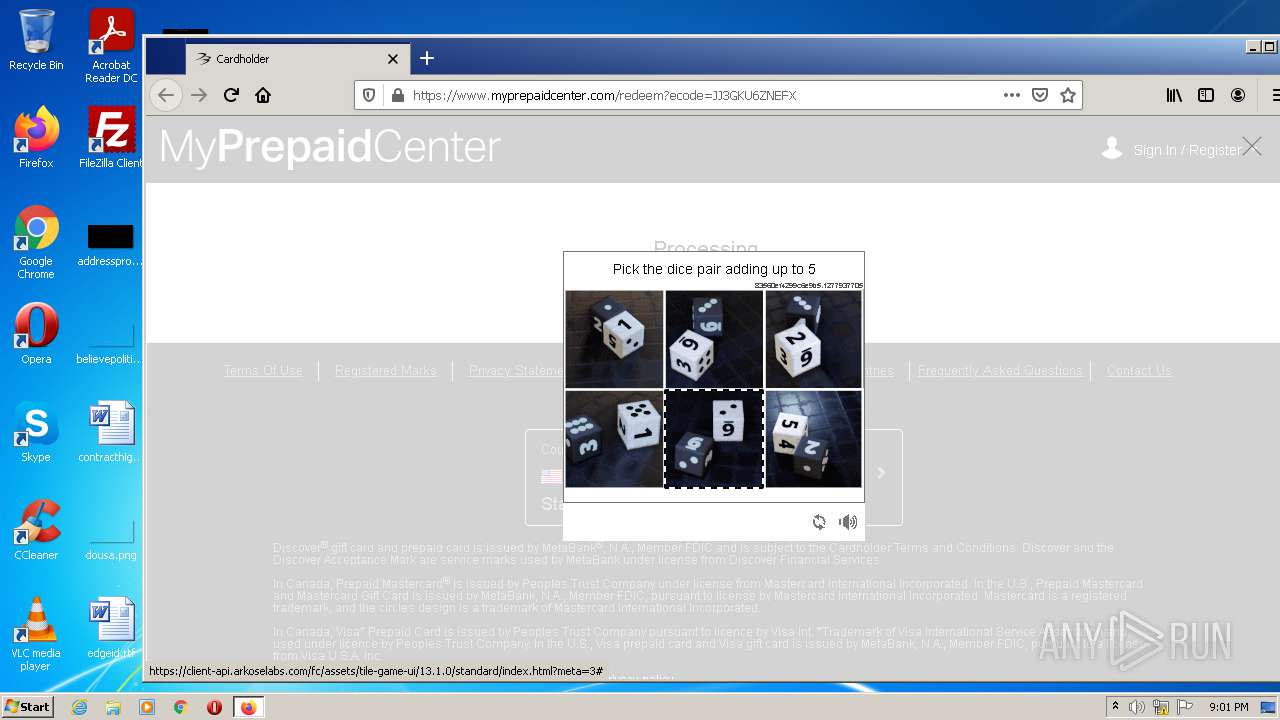This screenshot has width=1280, height=720.
Task: Open the tracking protection shield icon
Action: coord(369,95)
